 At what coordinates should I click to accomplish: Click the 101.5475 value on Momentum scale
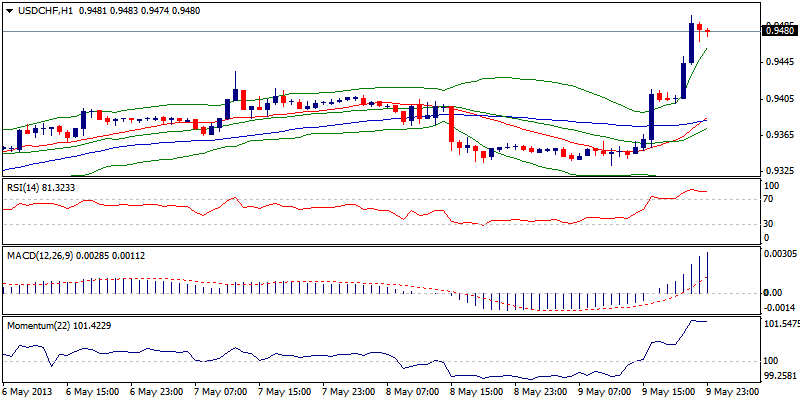(x=781, y=324)
